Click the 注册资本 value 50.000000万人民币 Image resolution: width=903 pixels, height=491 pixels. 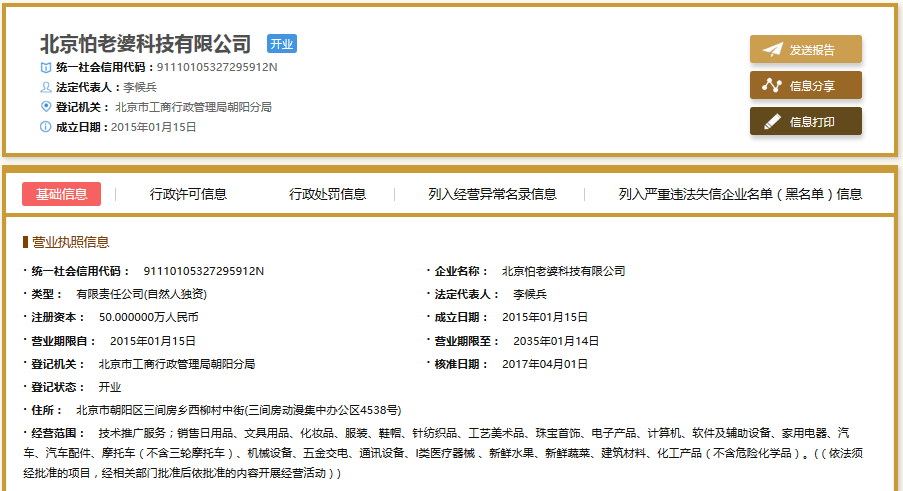click(x=148, y=317)
